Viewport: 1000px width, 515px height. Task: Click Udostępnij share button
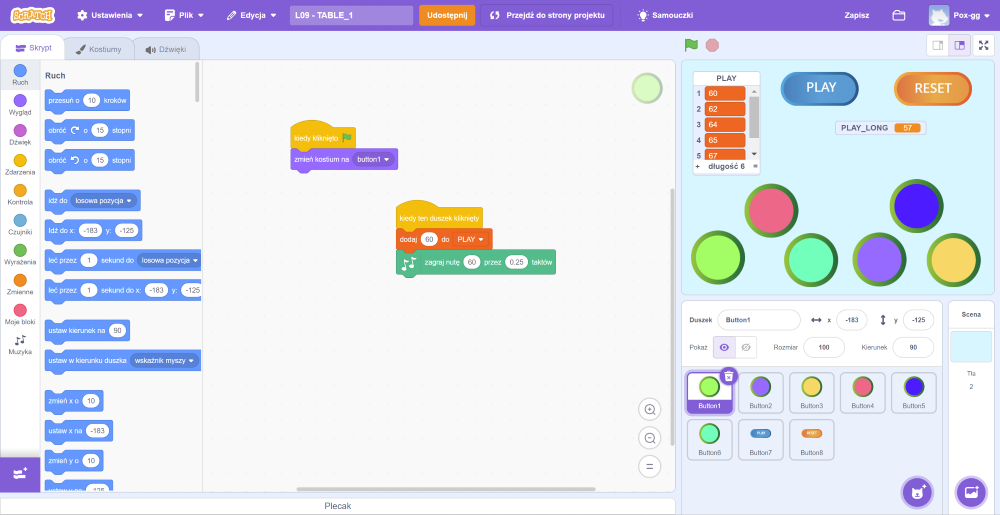[447, 15]
